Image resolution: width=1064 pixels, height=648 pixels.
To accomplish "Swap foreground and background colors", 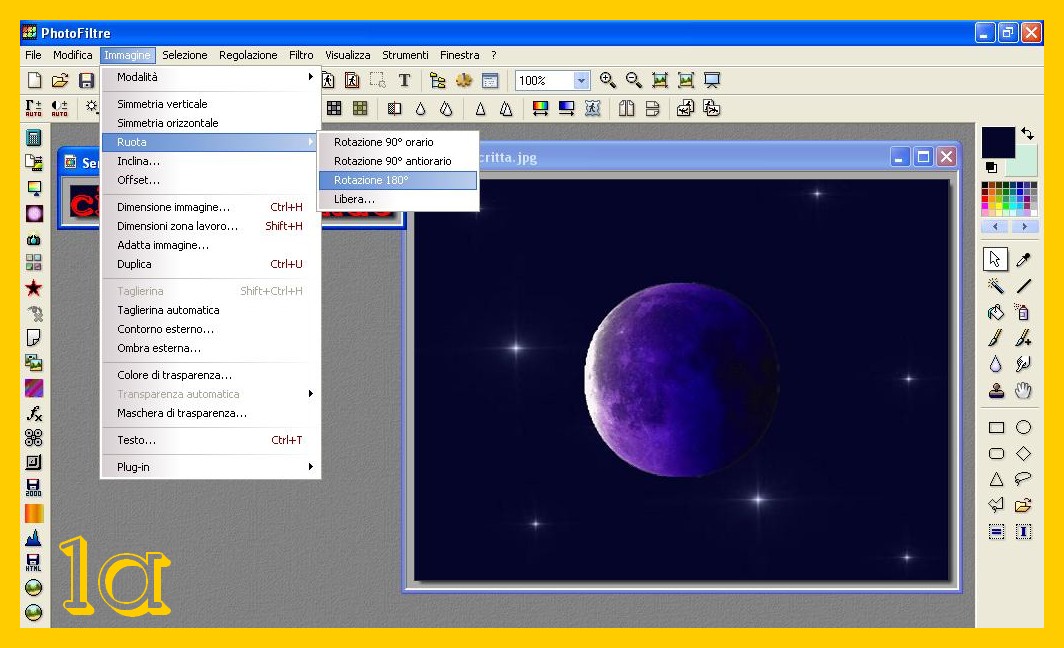I will pos(1027,133).
